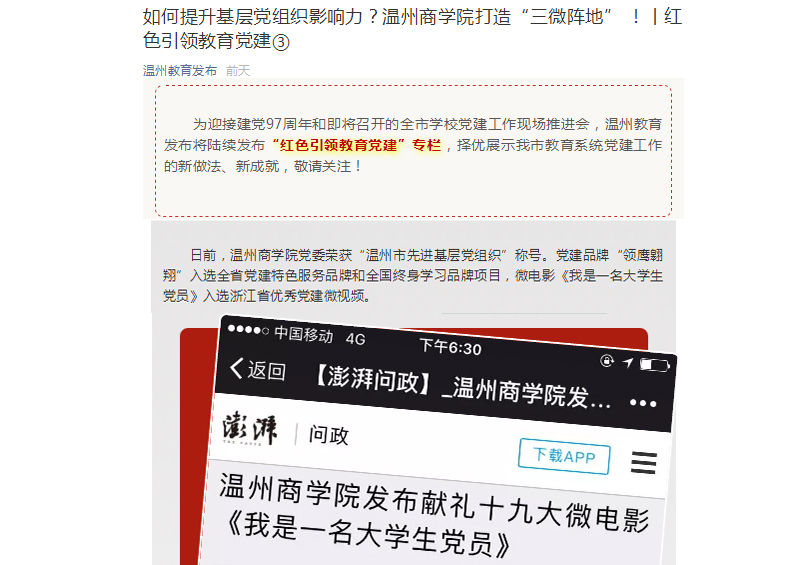Click the circled ③ in the title
Viewport: 800px width, 565px height.
click(281, 42)
